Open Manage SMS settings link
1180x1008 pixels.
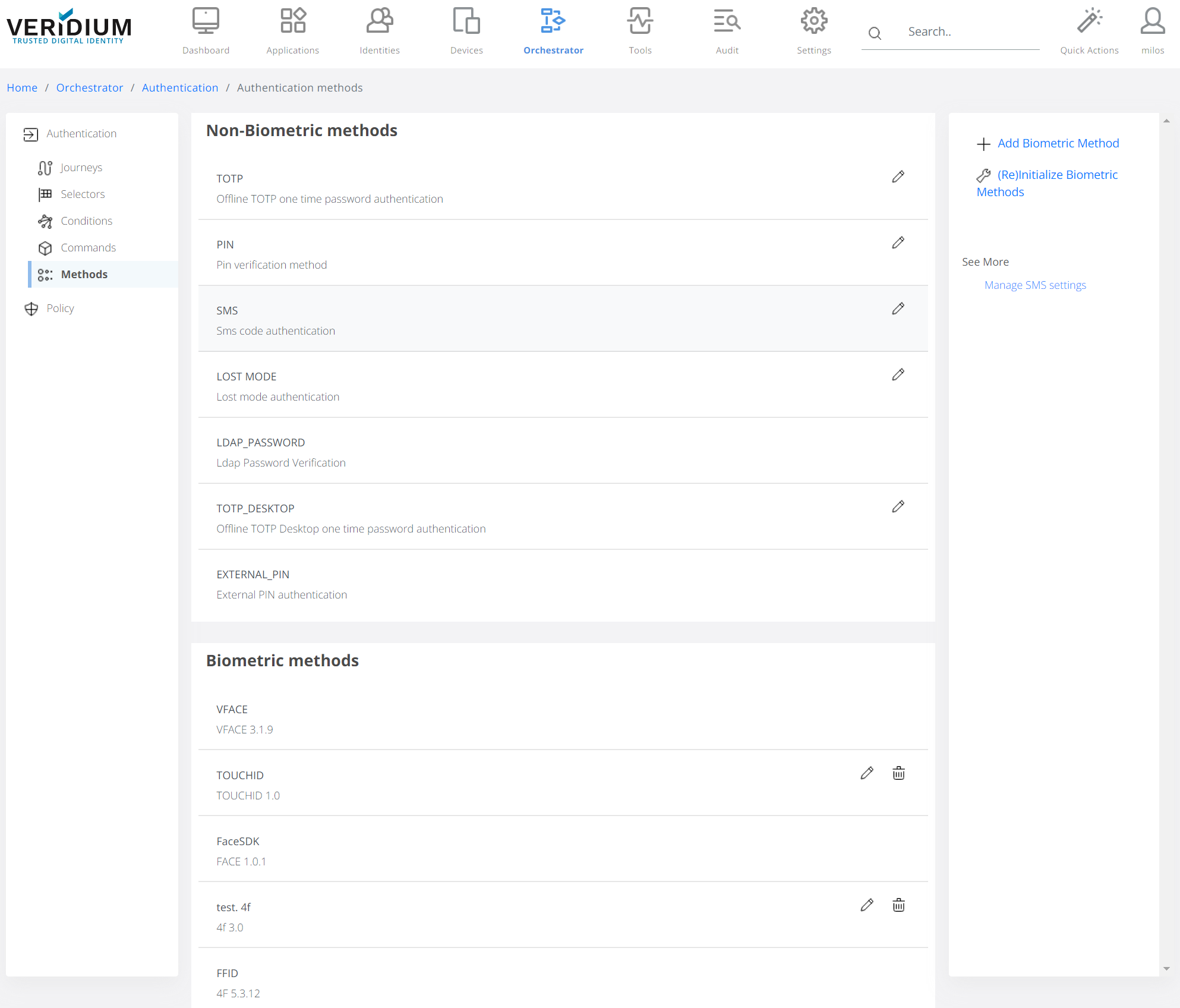(x=1034, y=285)
